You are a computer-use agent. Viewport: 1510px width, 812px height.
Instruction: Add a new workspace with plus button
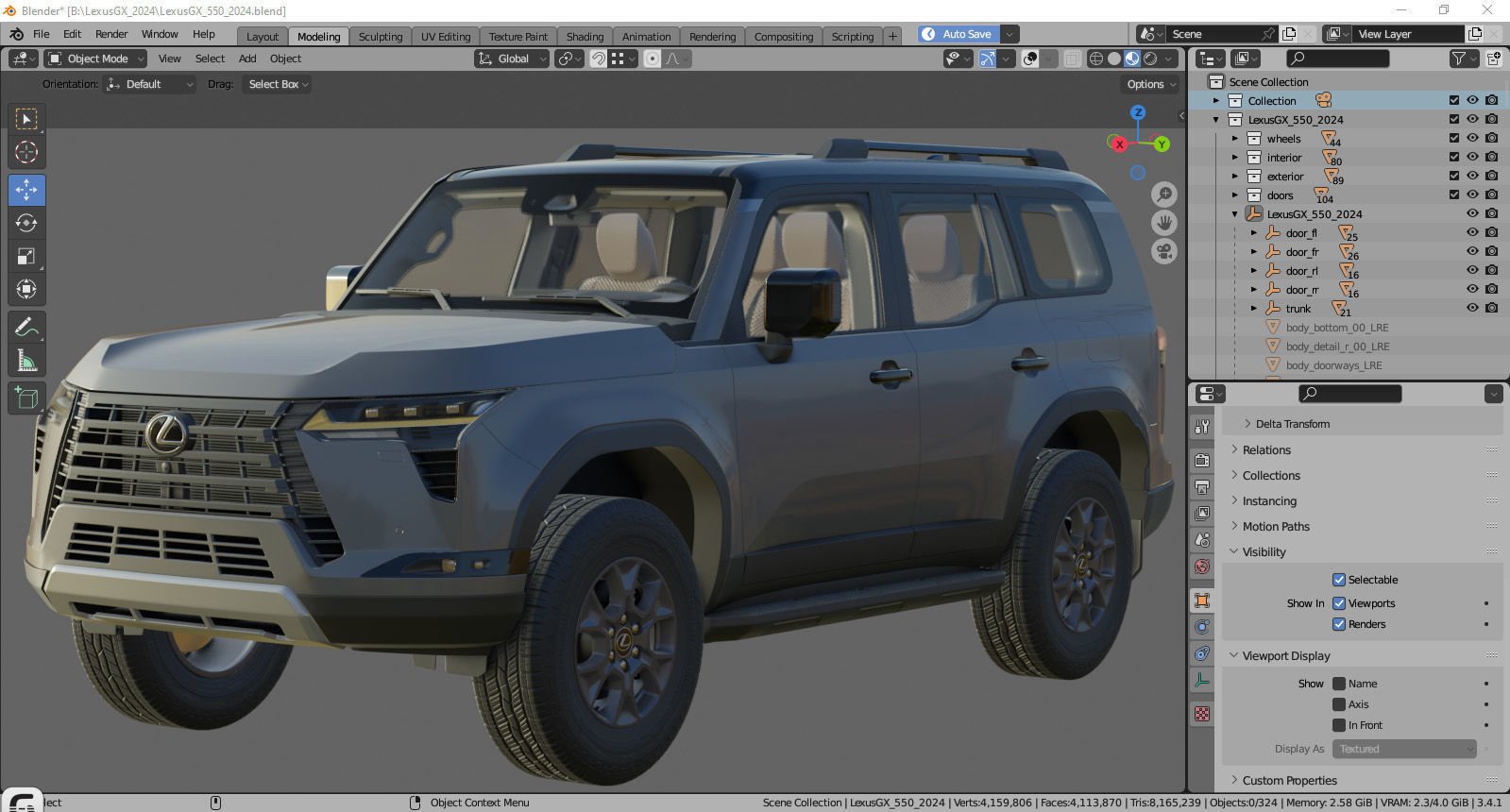pyautogui.click(x=892, y=37)
